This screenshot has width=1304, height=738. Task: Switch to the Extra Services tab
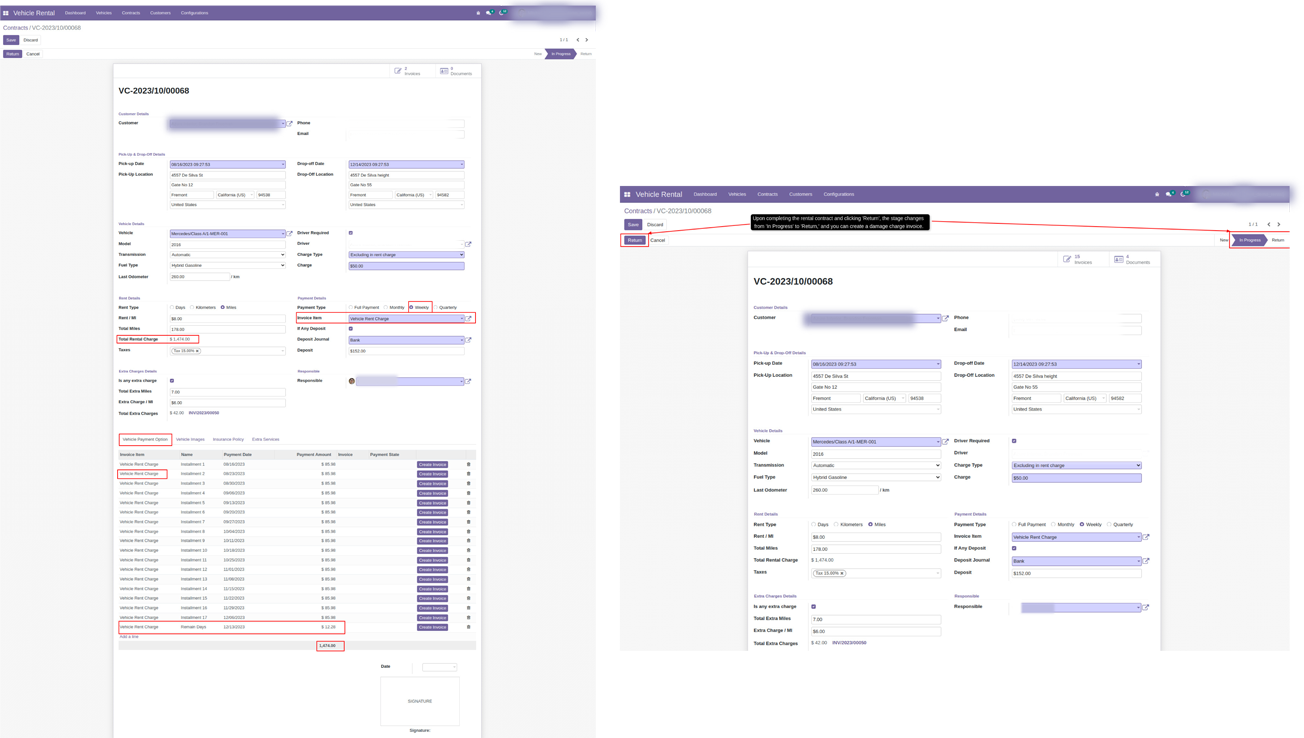[x=266, y=439]
